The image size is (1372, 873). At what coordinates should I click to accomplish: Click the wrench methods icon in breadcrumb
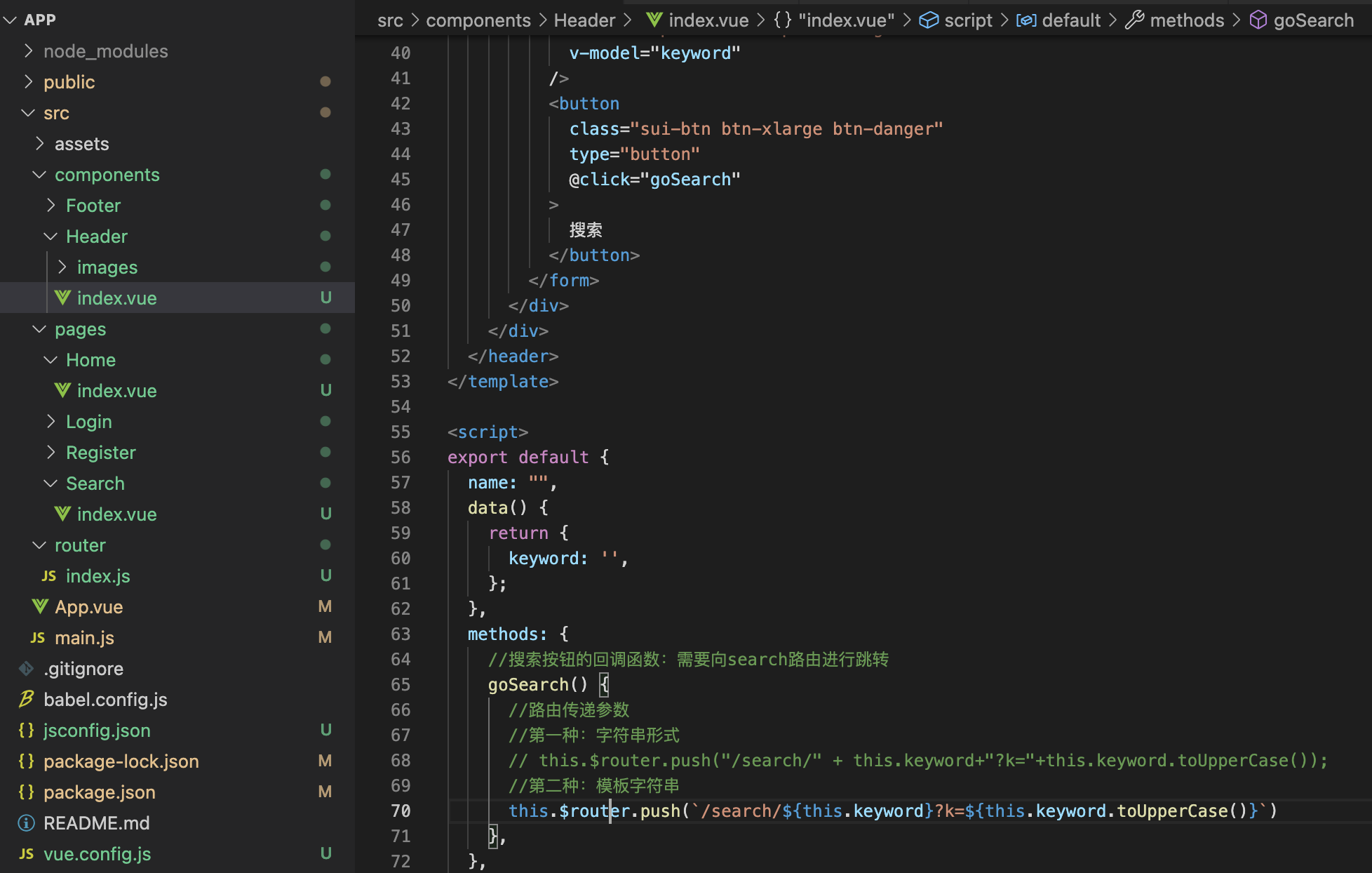click(x=1134, y=20)
